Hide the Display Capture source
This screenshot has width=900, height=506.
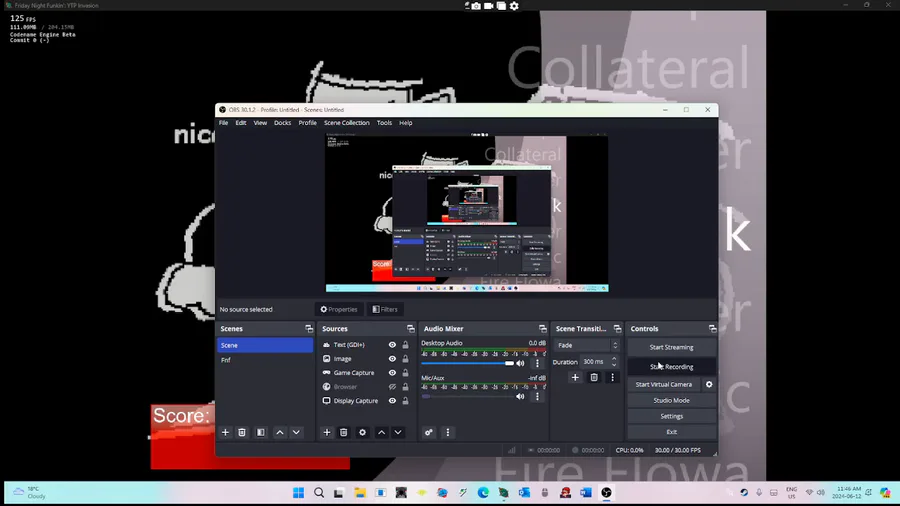392,401
